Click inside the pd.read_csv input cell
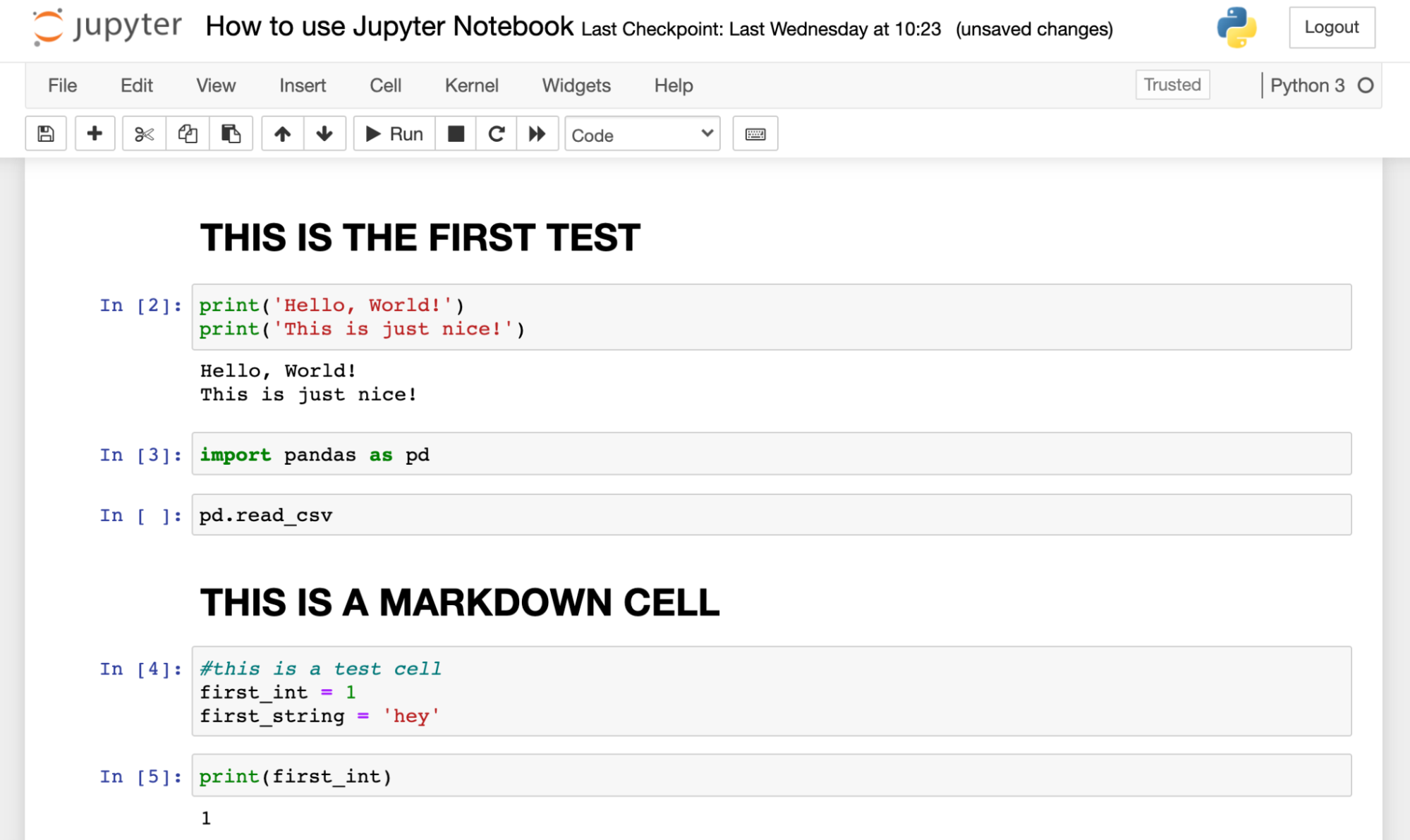The image size is (1410, 840). point(770,516)
